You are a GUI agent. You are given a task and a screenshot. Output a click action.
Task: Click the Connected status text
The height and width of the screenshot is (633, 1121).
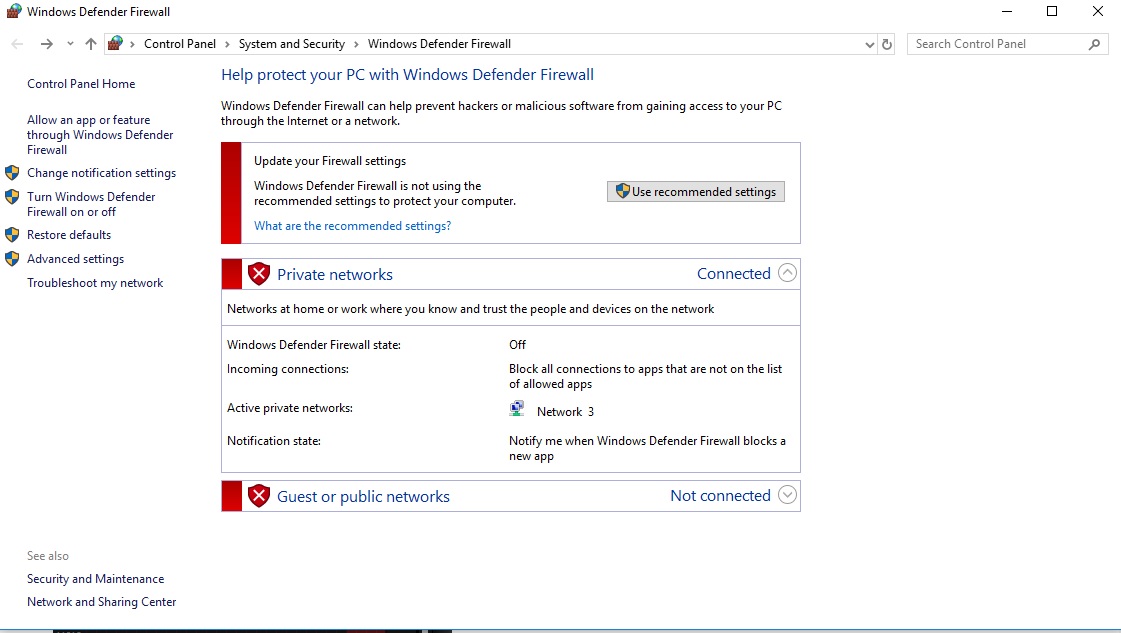click(734, 273)
